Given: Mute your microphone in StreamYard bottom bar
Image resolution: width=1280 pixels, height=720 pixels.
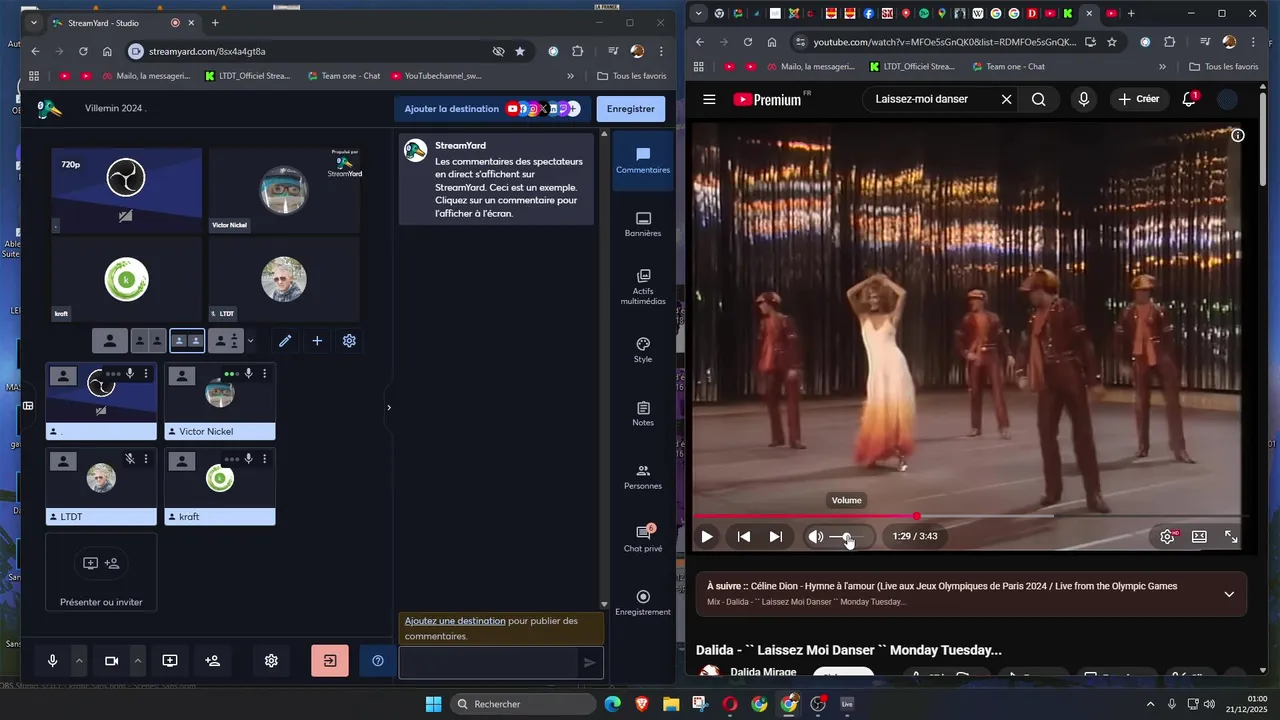Looking at the screenshot, I should (53, 661).
